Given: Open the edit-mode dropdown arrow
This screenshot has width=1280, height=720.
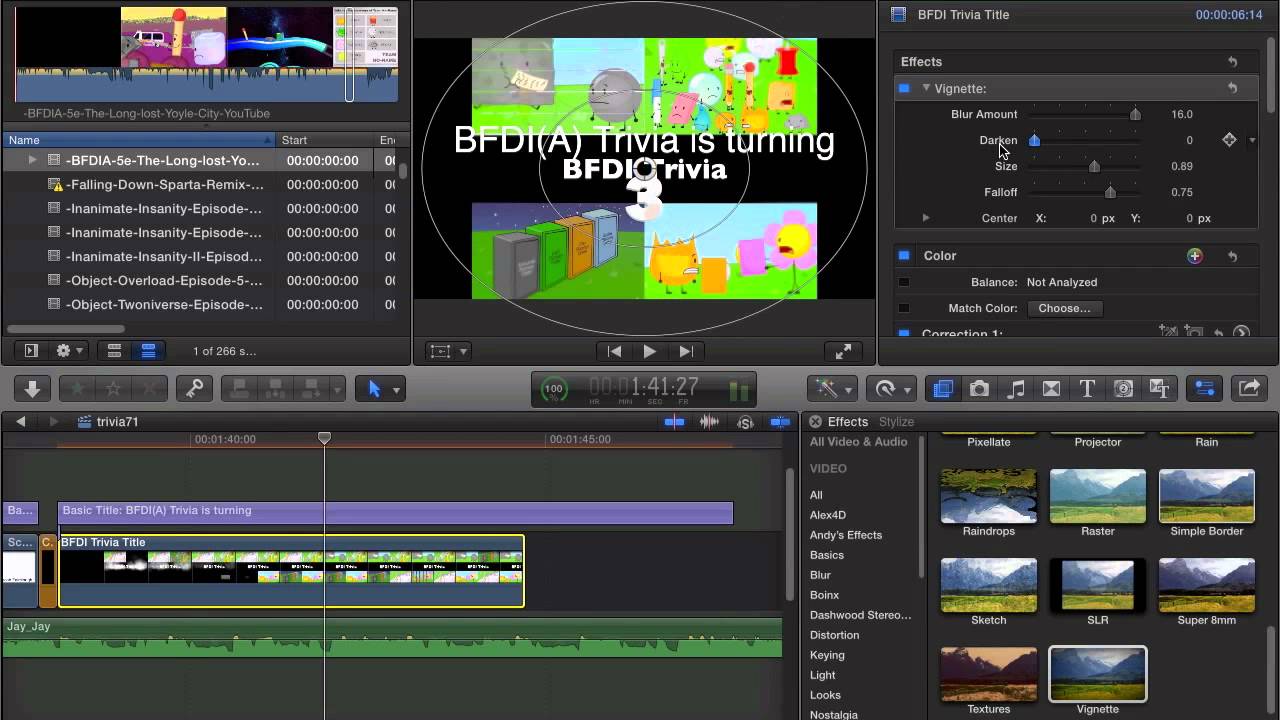Looking at the screenshot, I should [337, 389].
